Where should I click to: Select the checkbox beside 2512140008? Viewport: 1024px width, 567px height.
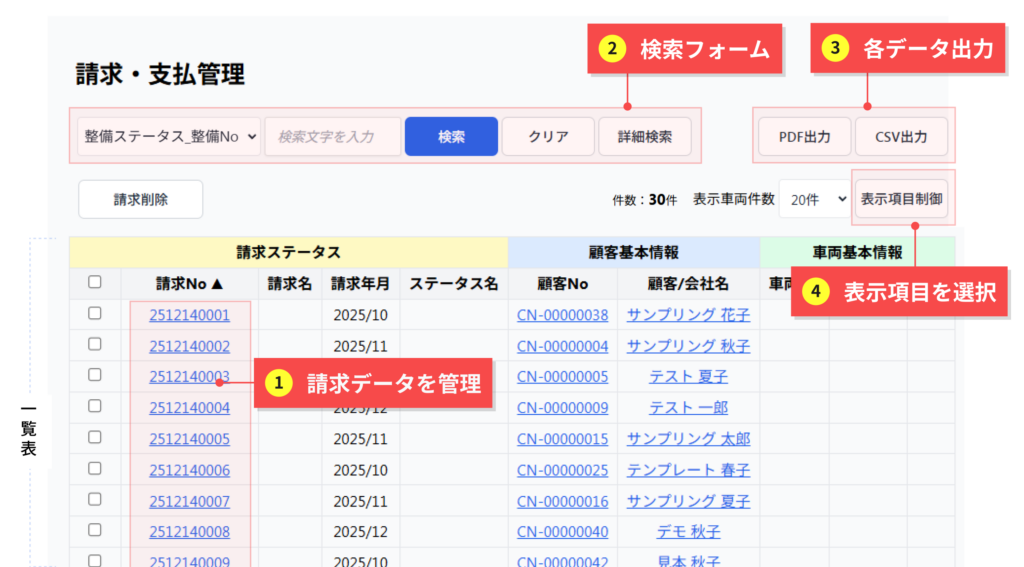[95, 531]
